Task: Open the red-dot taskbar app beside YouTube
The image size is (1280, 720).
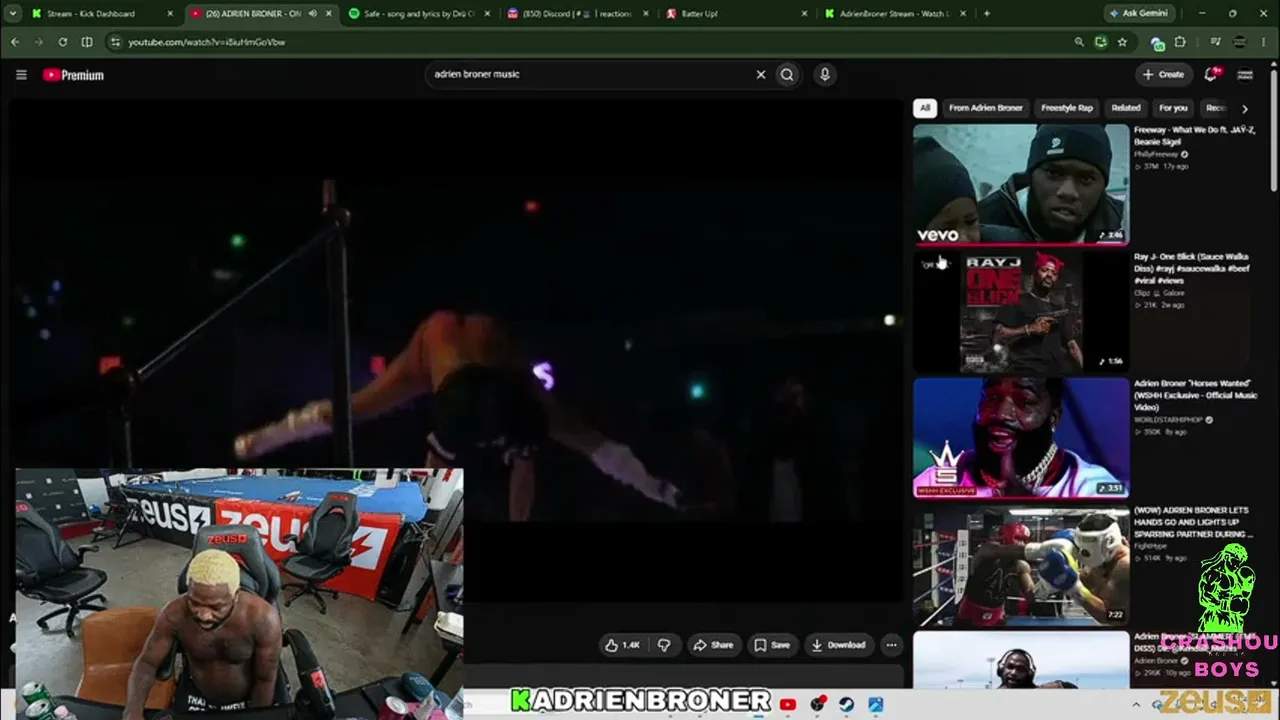Action: (818, 705)
